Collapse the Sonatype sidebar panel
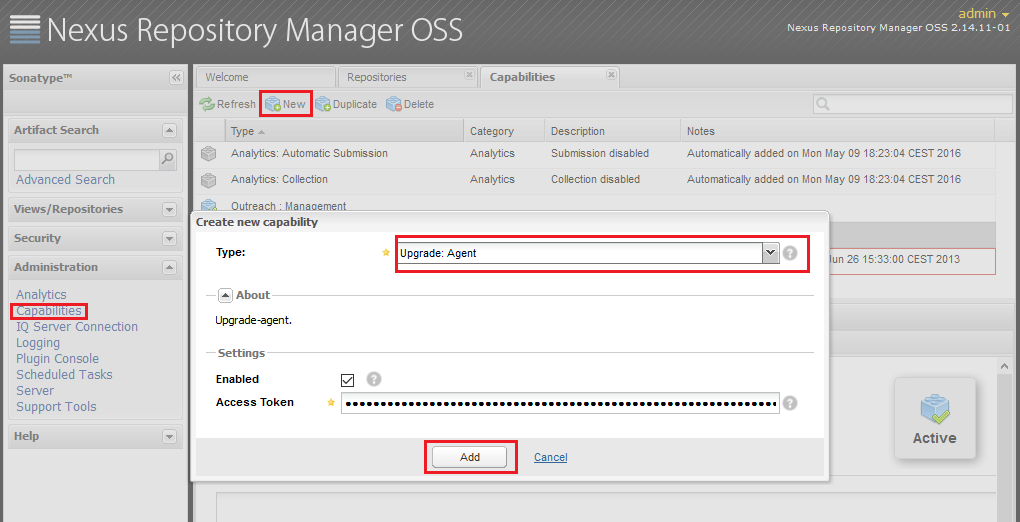 point(176,77)
